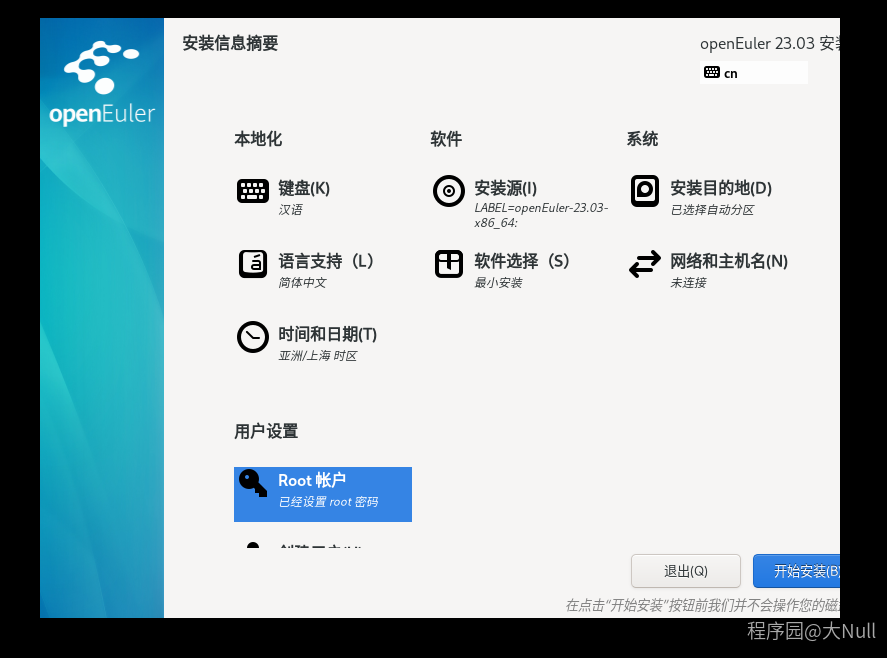Viewport: 887px width, 658px height.
Task: Click the small keyboard layout icon near cn
Action: point(711,72)
